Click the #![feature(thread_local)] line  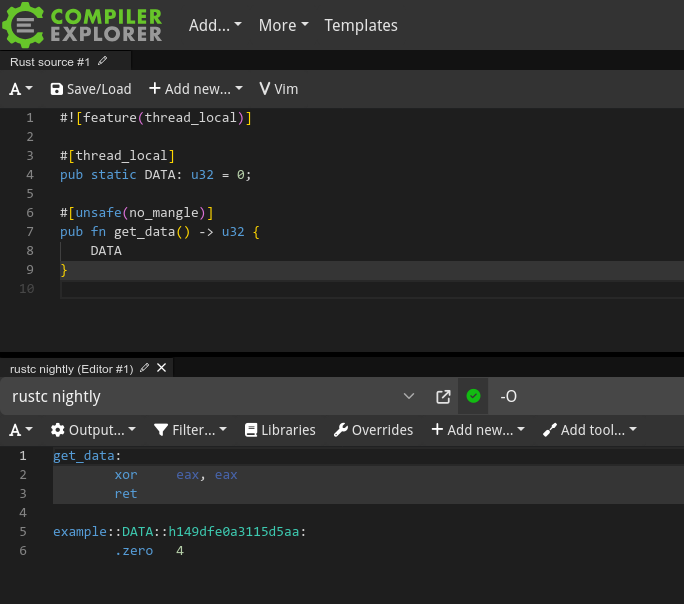(x=156, y=118)
